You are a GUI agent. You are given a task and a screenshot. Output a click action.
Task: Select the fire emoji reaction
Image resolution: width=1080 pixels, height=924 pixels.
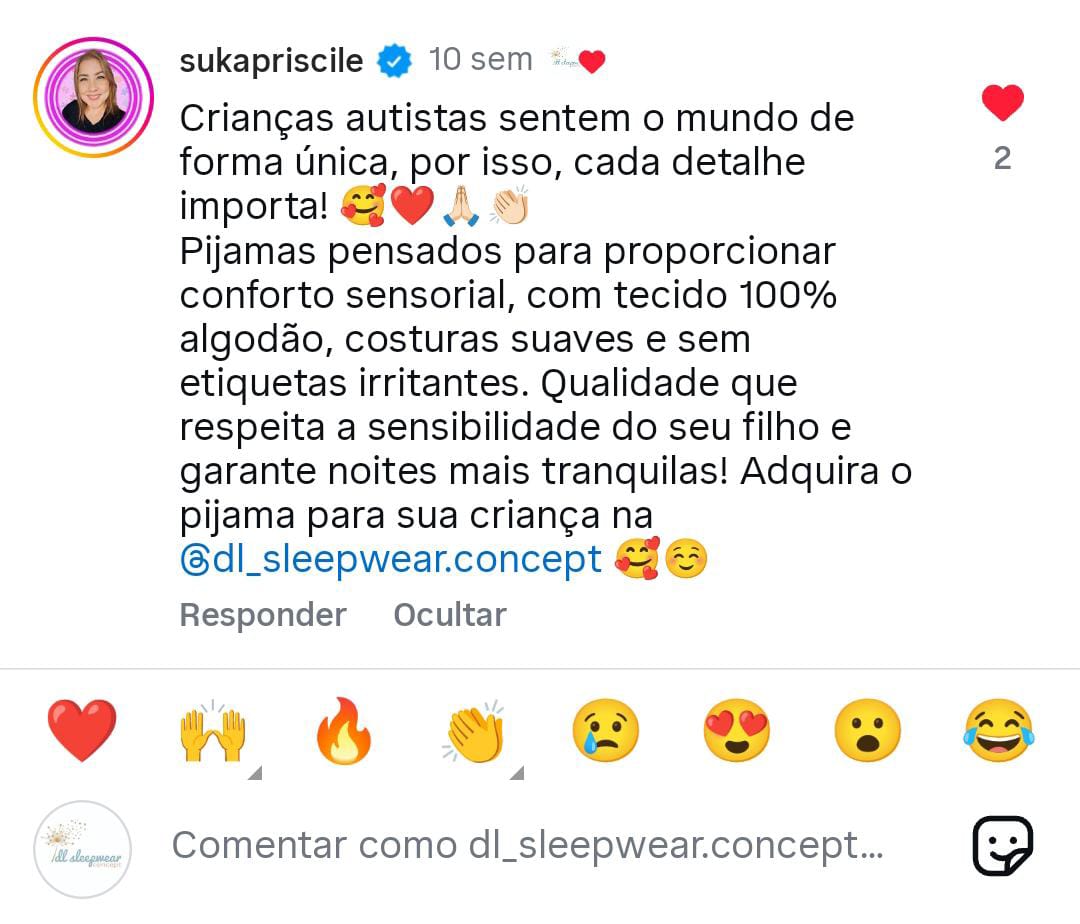point(344,730)
